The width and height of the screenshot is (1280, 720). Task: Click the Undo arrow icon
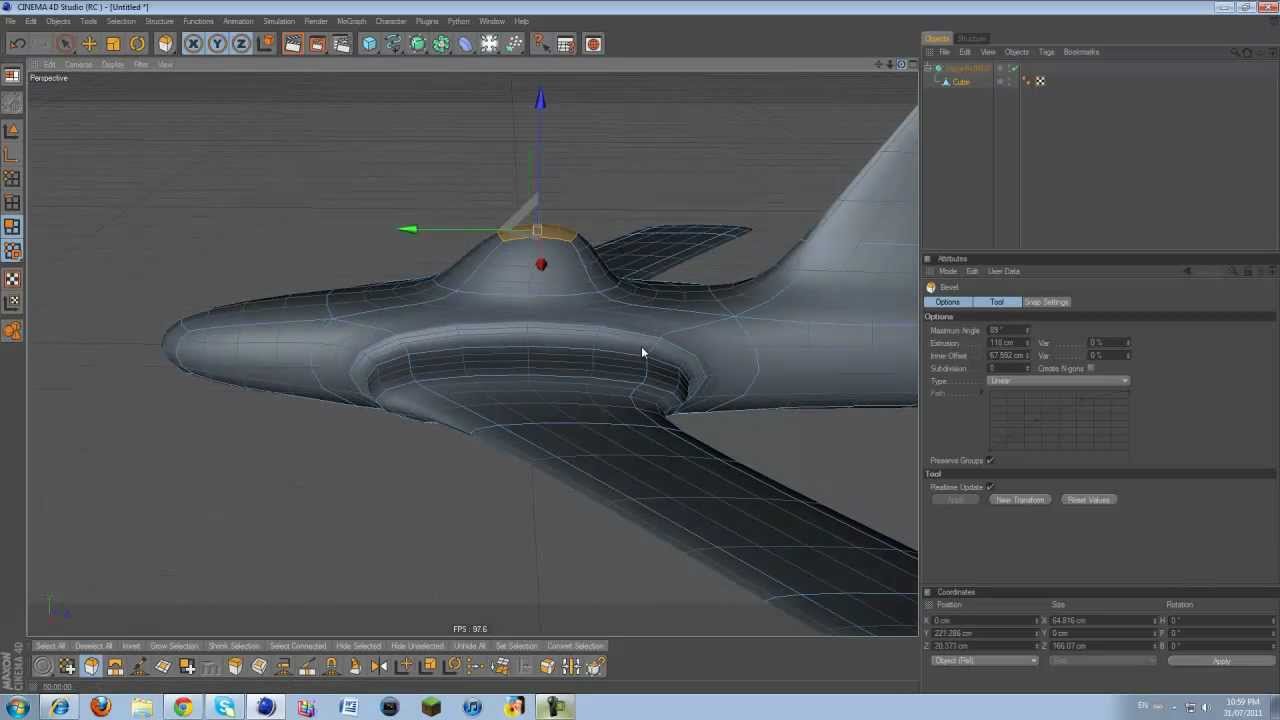pyautogui.click(x=17, y=44)
